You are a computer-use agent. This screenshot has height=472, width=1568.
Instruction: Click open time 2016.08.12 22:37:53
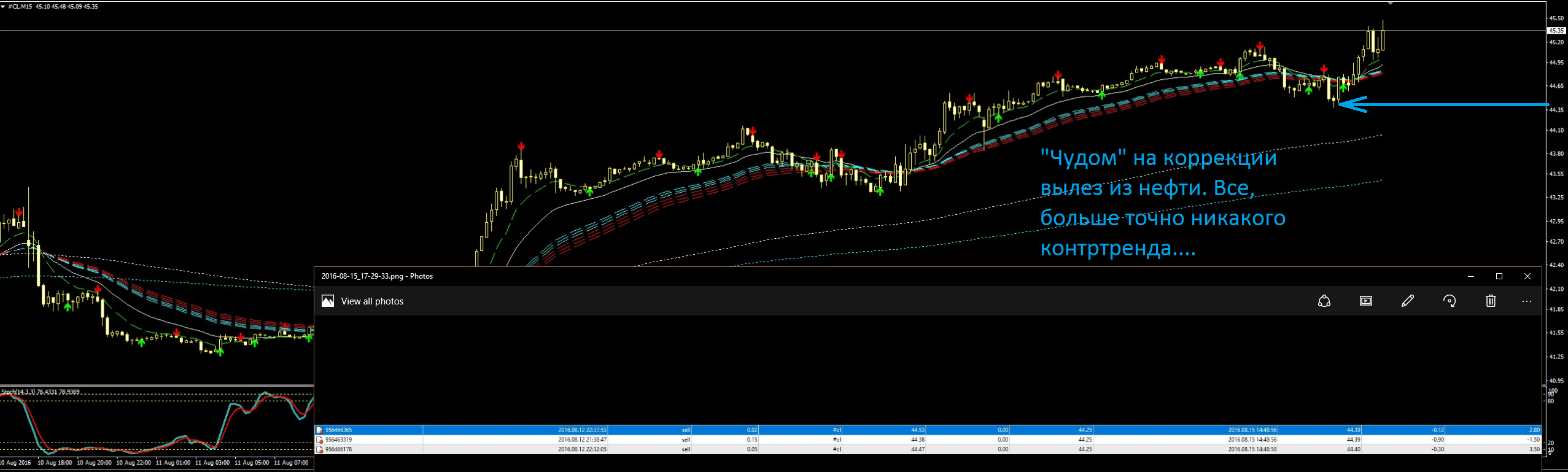coord(582,430)
